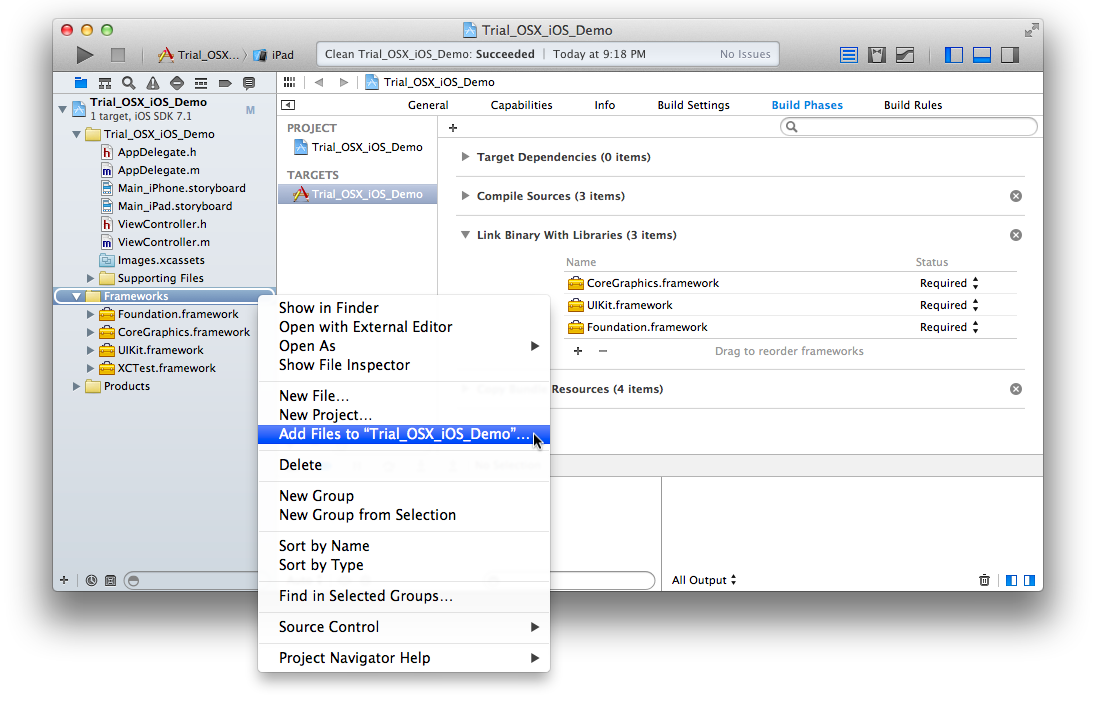Remove selected framework with minus button
1104x711 pixels.
tap(603, 351)
